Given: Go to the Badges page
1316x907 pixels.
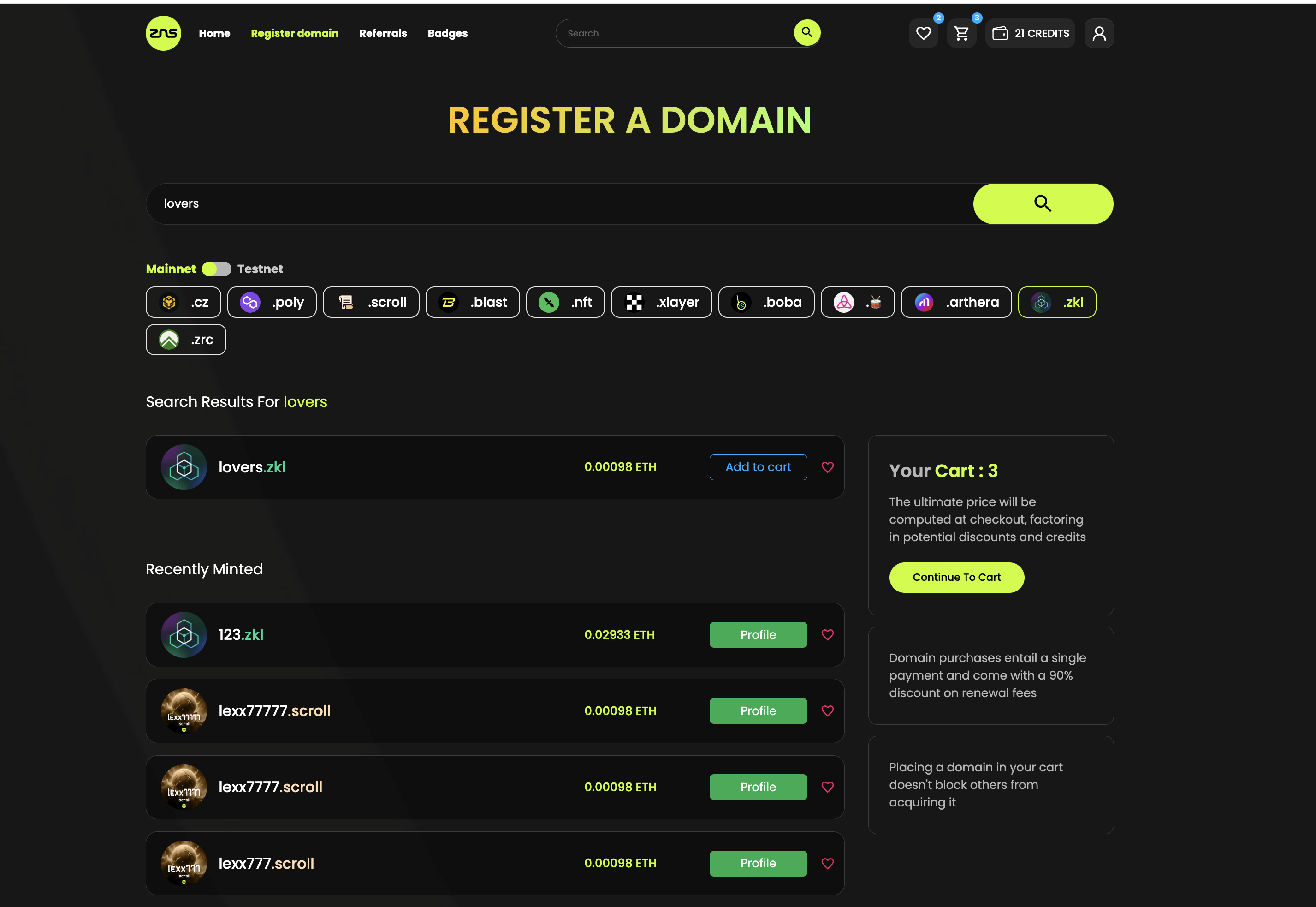Looking at the screenshot, I should click(448, 34).
